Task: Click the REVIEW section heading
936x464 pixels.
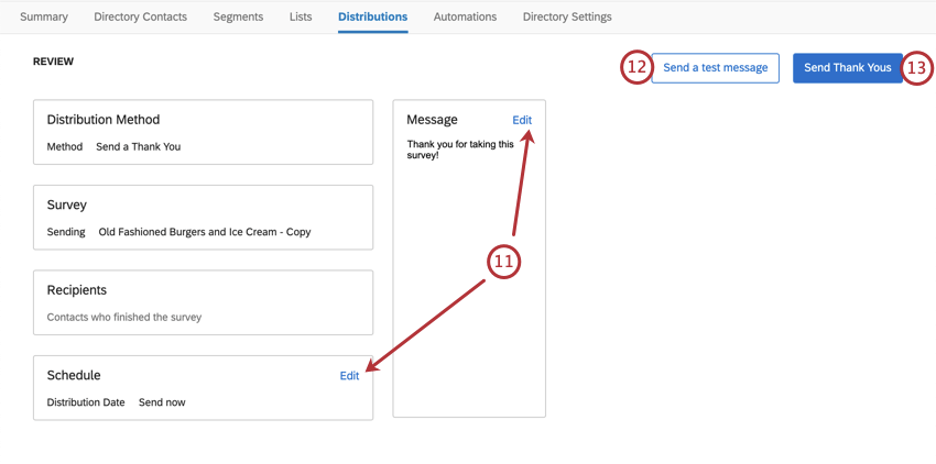Action: 53,62
